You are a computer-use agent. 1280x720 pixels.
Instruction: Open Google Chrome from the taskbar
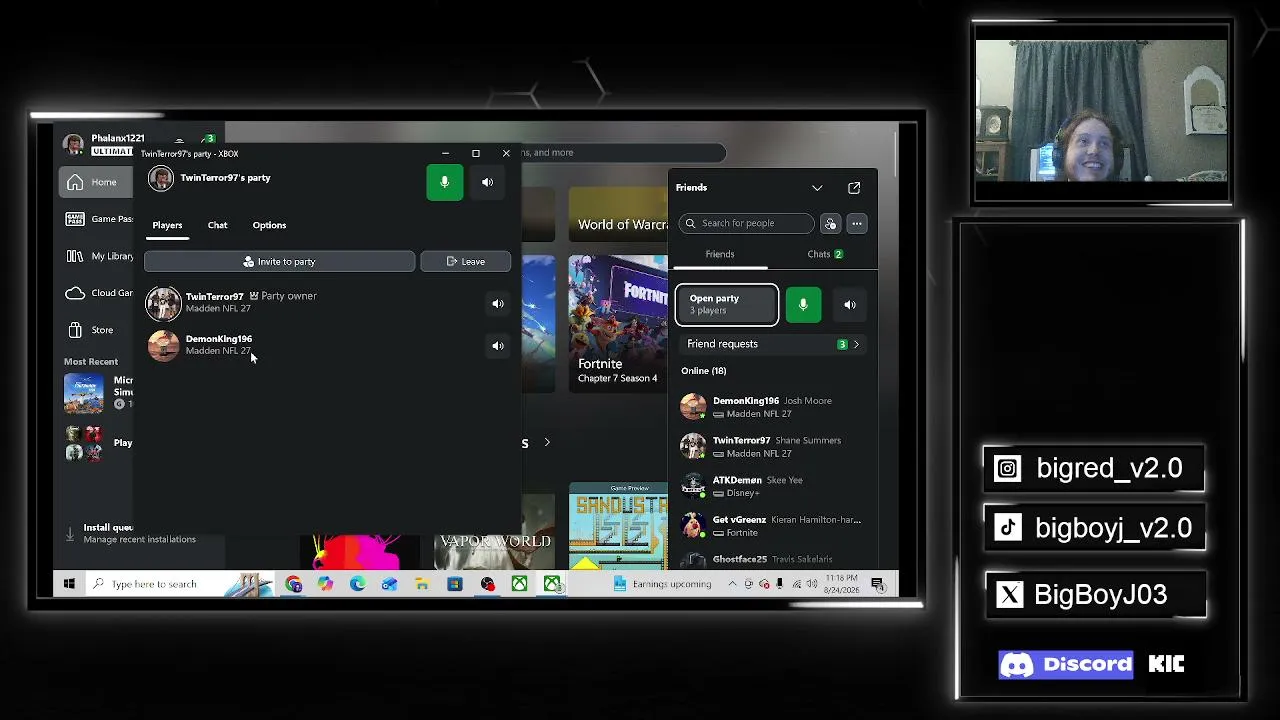click(x=293, y=584)
